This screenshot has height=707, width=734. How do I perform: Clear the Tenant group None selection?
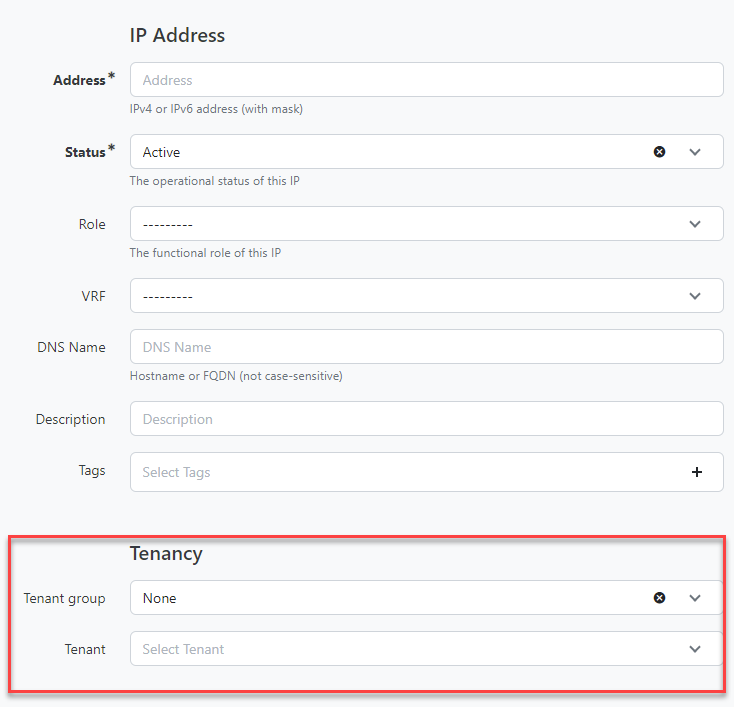[659, 598]
